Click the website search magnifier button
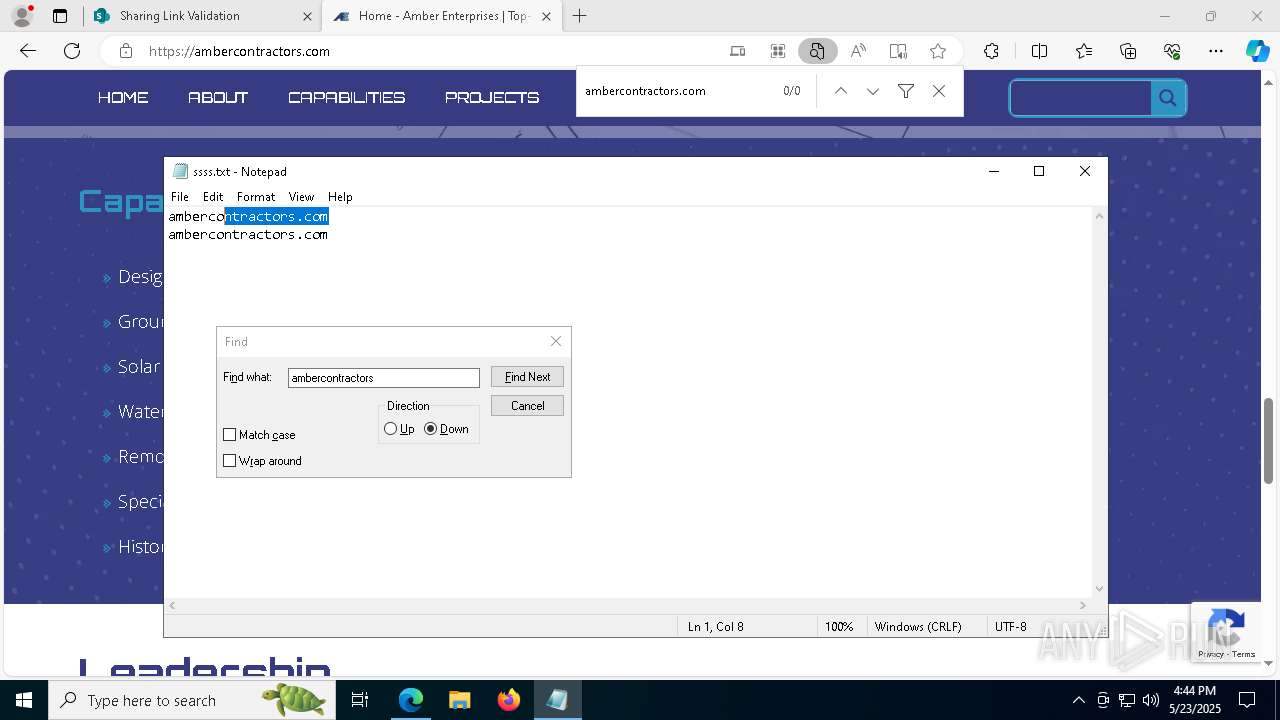 tap(1167, 98)
